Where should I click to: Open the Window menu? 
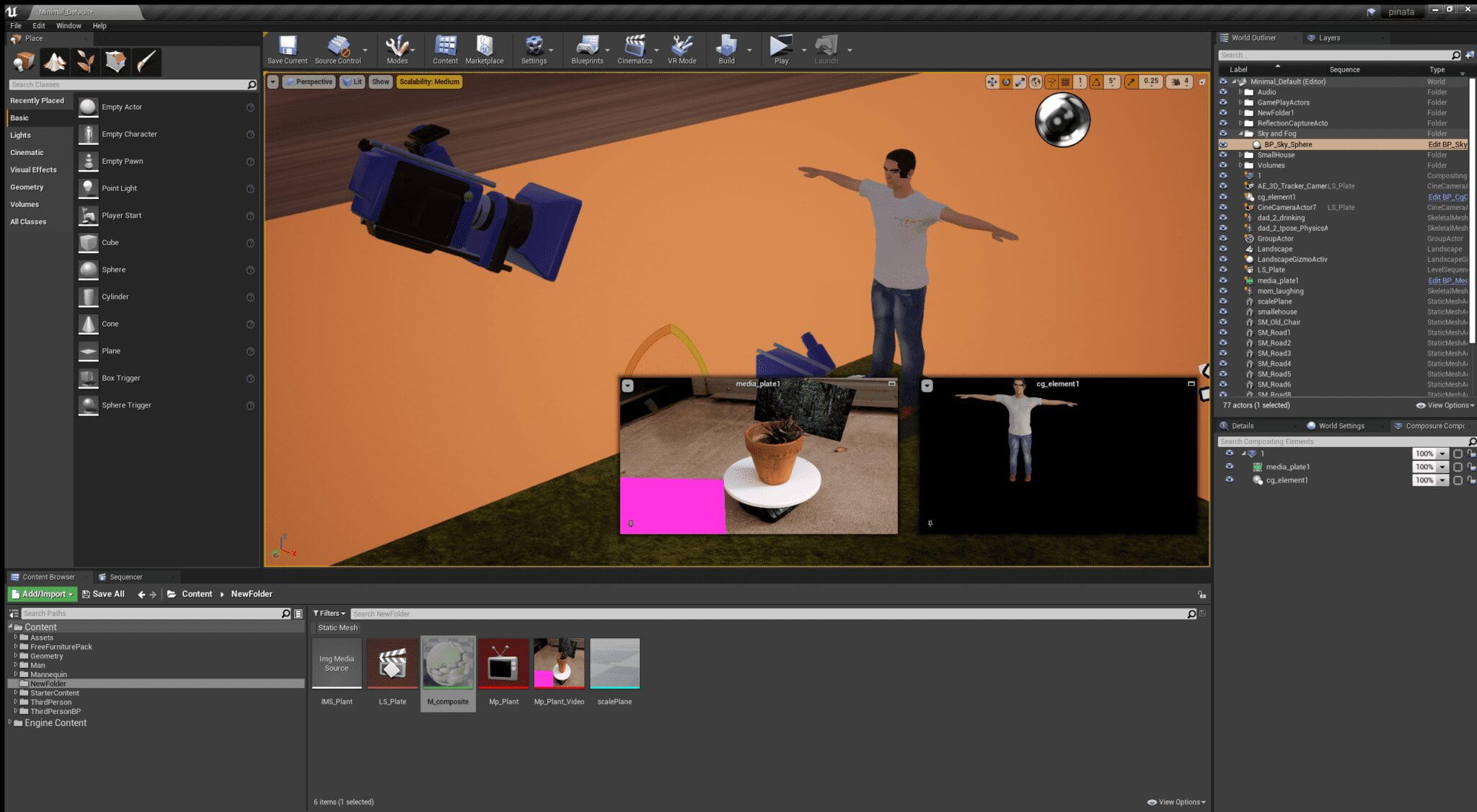[69, 25]
